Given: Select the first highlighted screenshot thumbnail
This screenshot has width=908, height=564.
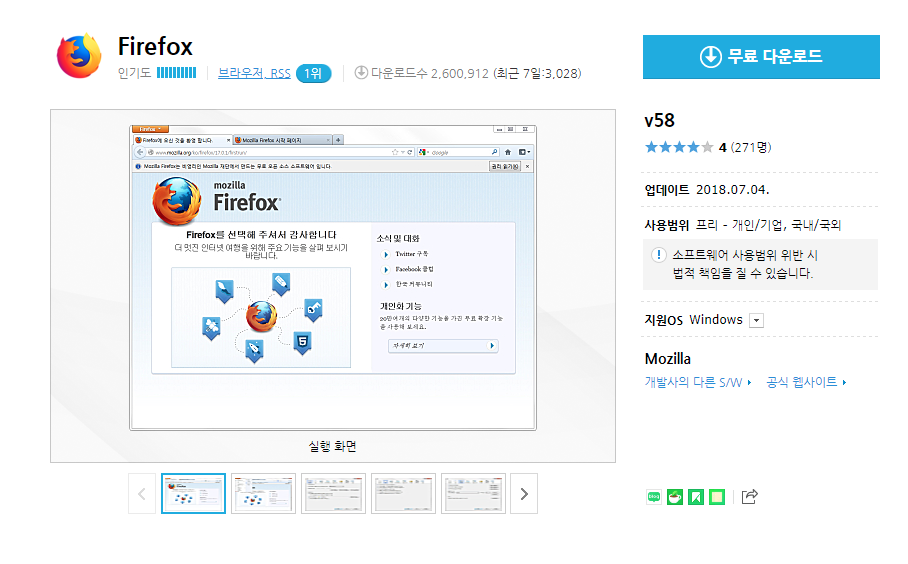Looking at the screenshot, I should (193, 493).
